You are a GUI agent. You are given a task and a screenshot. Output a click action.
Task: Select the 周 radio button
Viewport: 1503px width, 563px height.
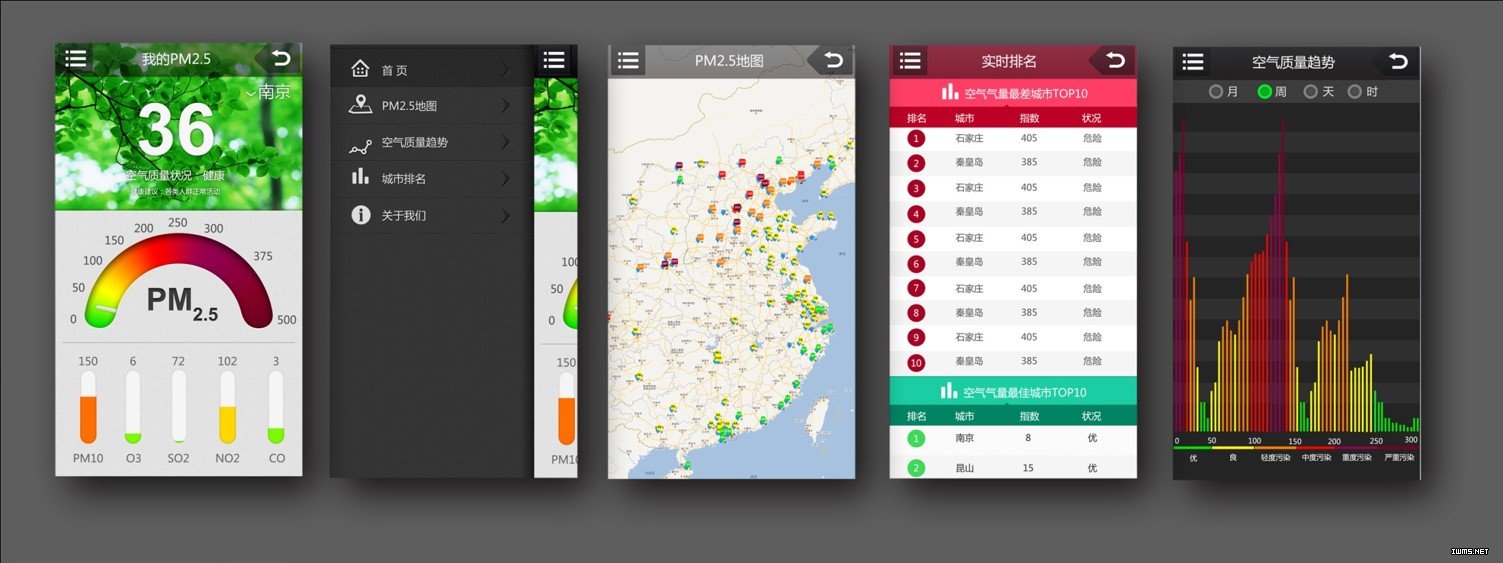pyautogui.click(x=1264, y=92)
